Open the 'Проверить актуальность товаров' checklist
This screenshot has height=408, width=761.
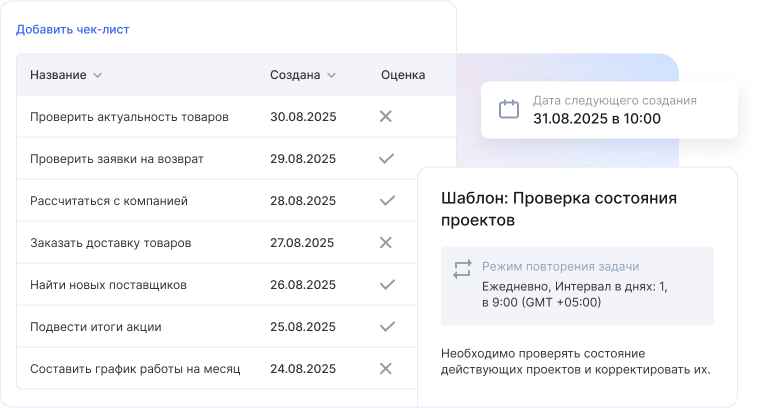click(x=129, y=117)
